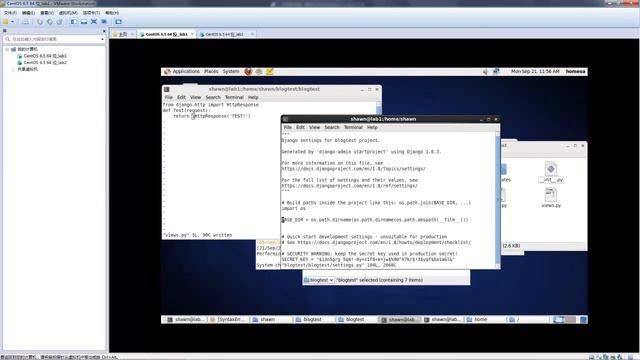Open Terminal menu in settings.py terminal window
640x360 pixels.
pos(353,127)
